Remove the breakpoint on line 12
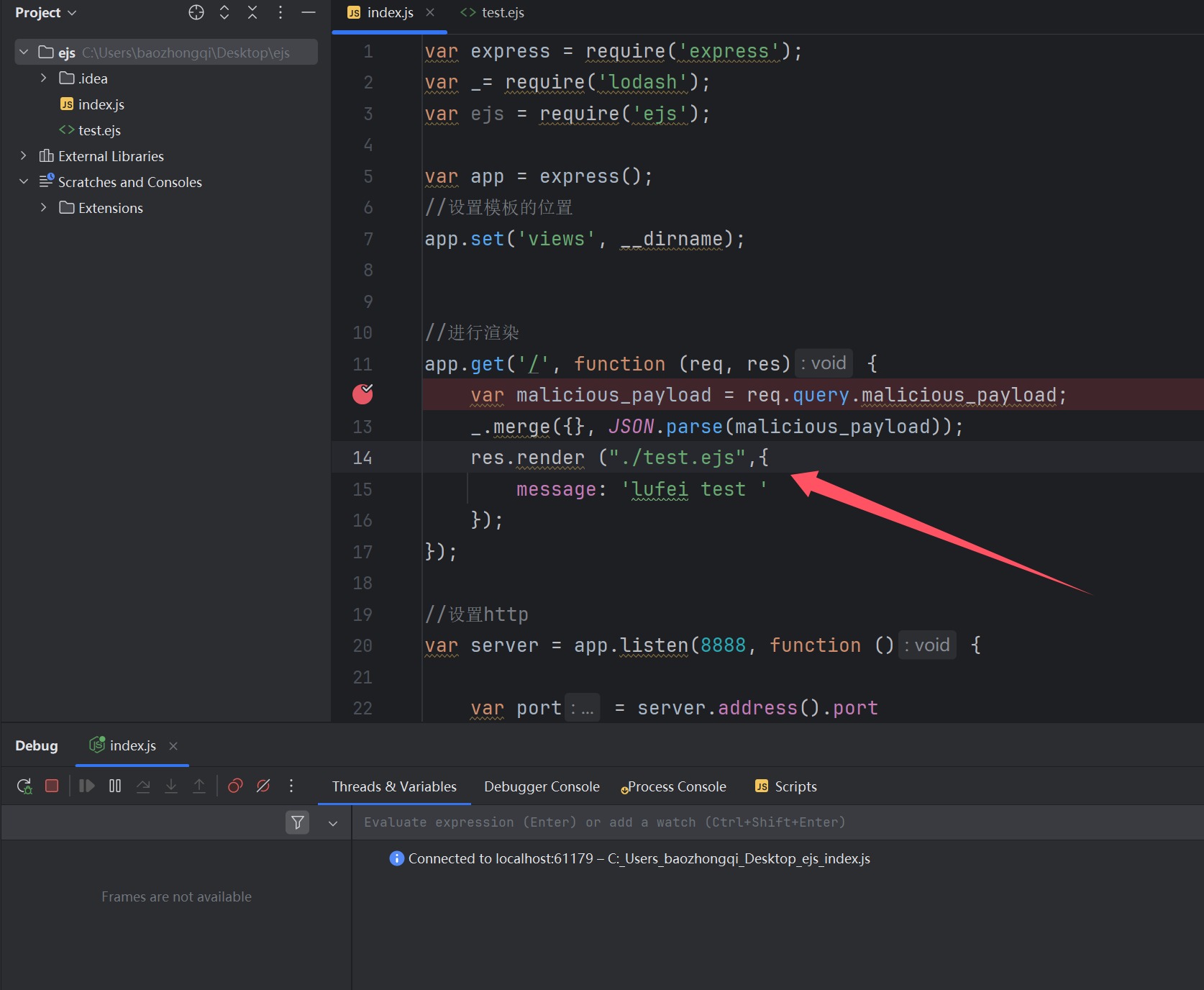Screen dimensions: 1204x990 [362, 394]
